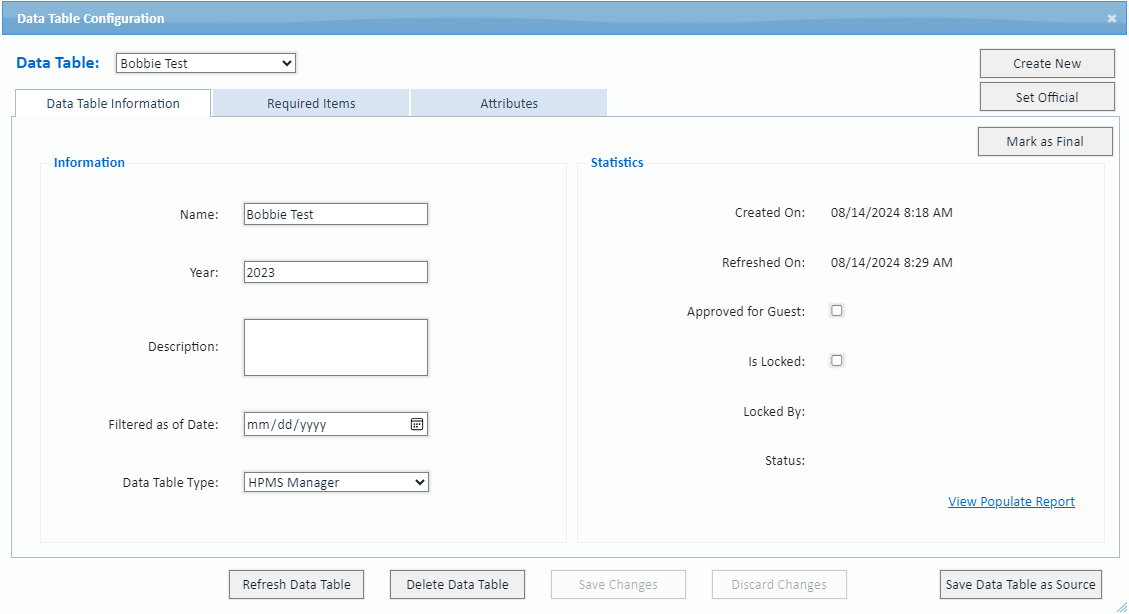Click into the Year input field
Image resolution: width=1129 pixels, height=614 pixels.
tap(336, 272)
